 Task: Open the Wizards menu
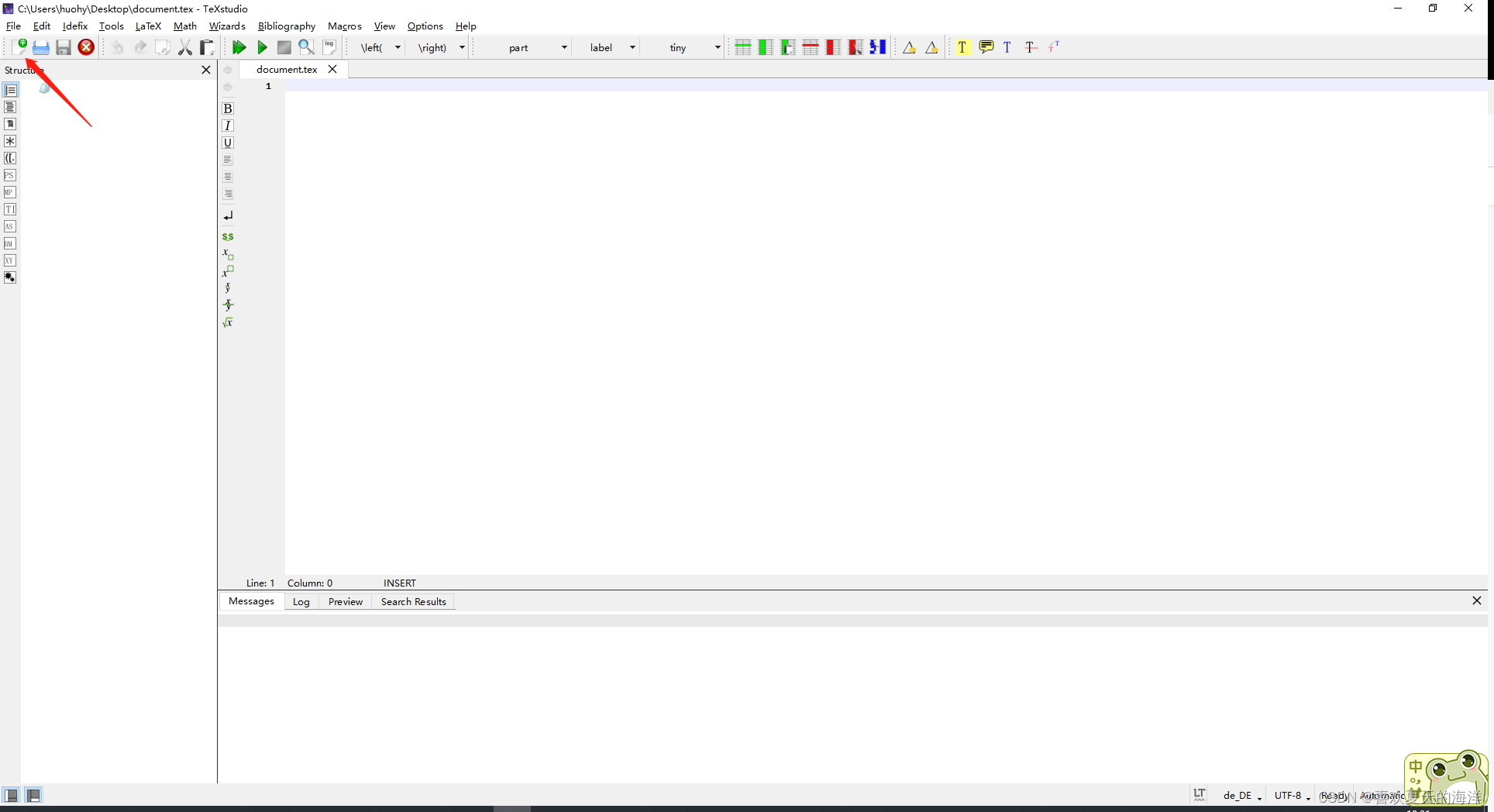click(x=227, y=26)
